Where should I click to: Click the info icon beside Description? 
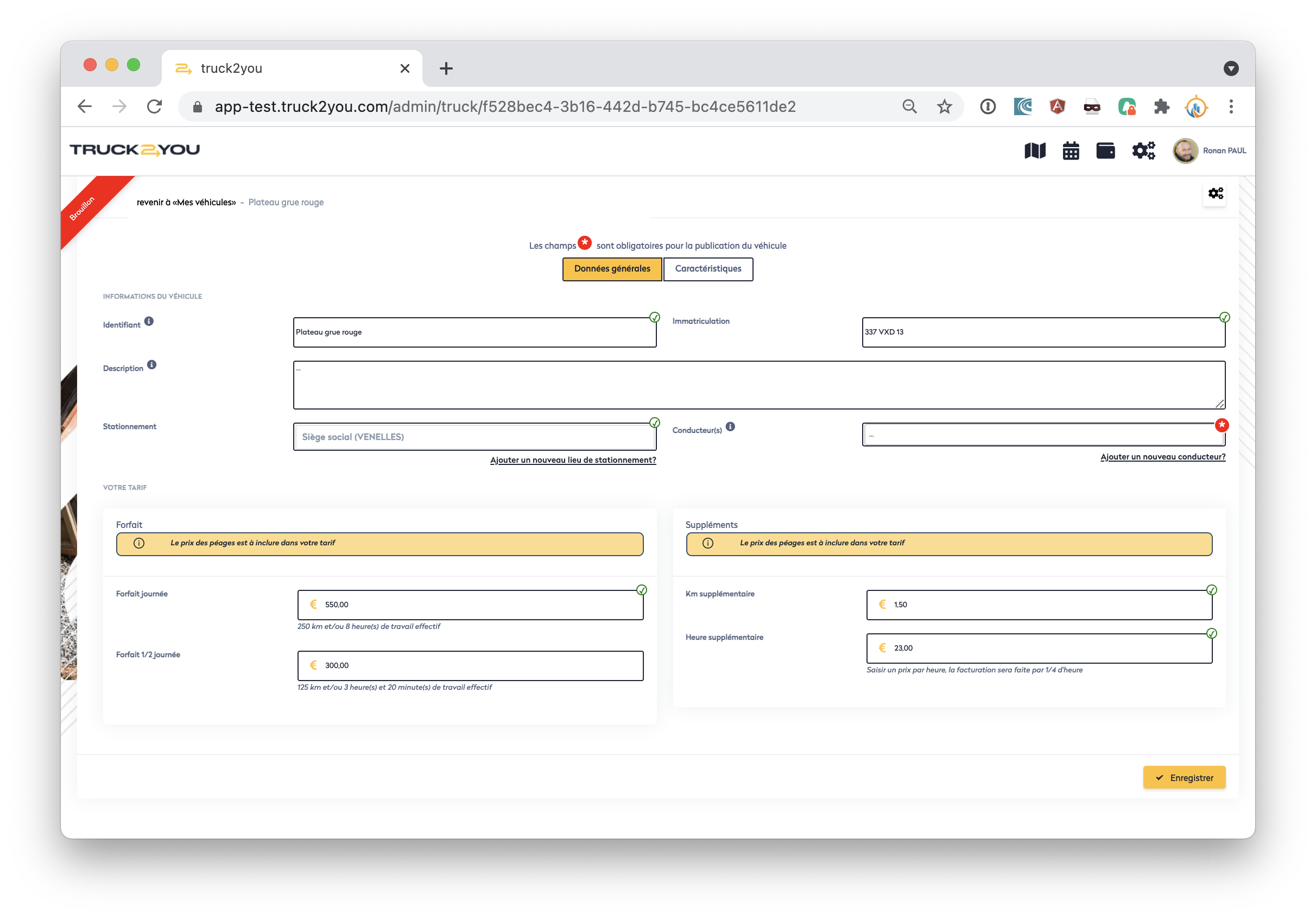point(152,364)
